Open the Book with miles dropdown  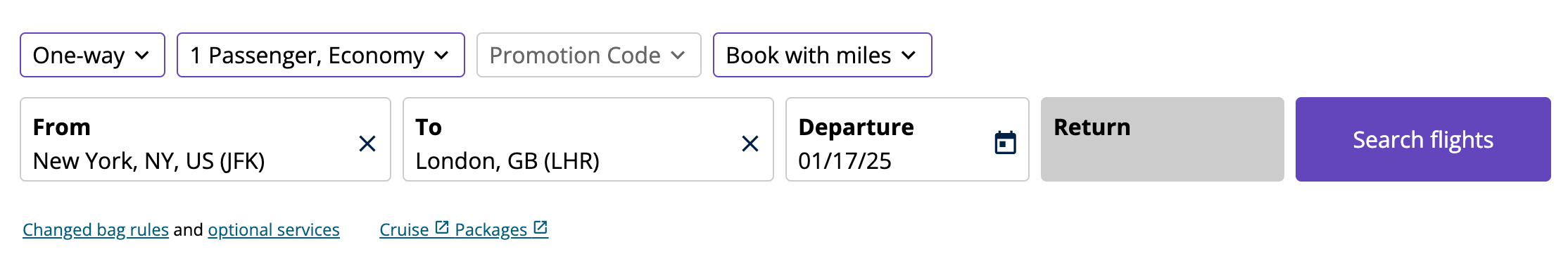823,55
